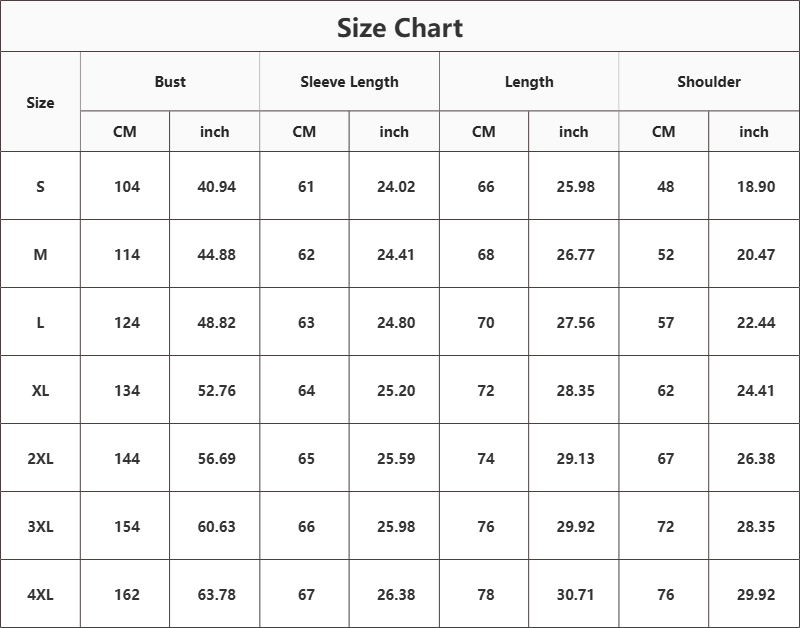Select the M size row label
The image size is (800, 628).
click(40, 254)
